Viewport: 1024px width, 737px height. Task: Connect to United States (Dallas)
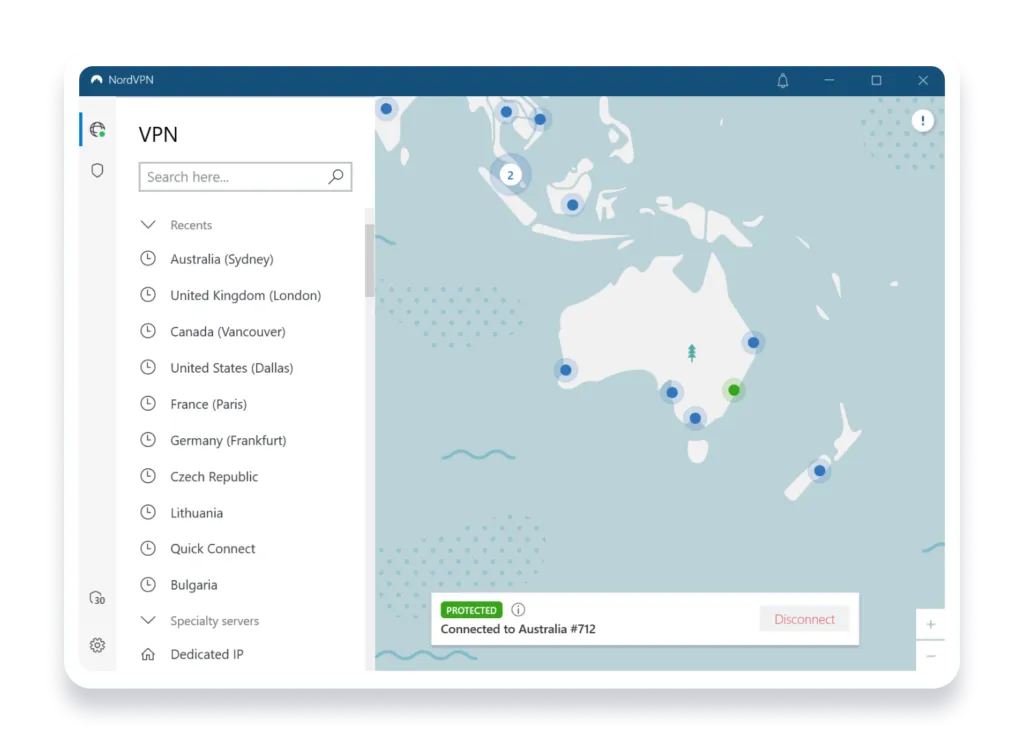coord(232,368)
